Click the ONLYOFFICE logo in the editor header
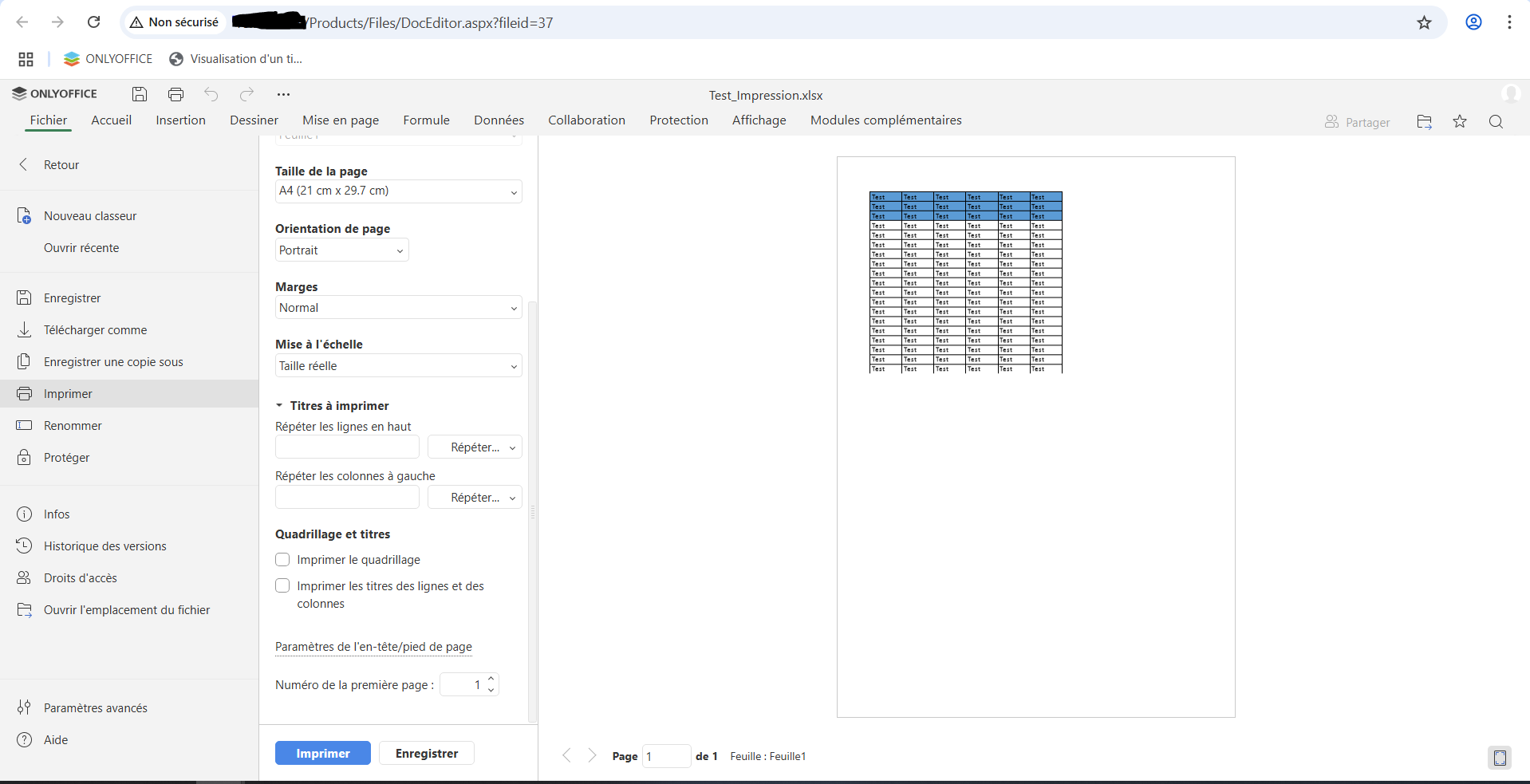This screenshot has width=1530, height=784. pos(54,93)
